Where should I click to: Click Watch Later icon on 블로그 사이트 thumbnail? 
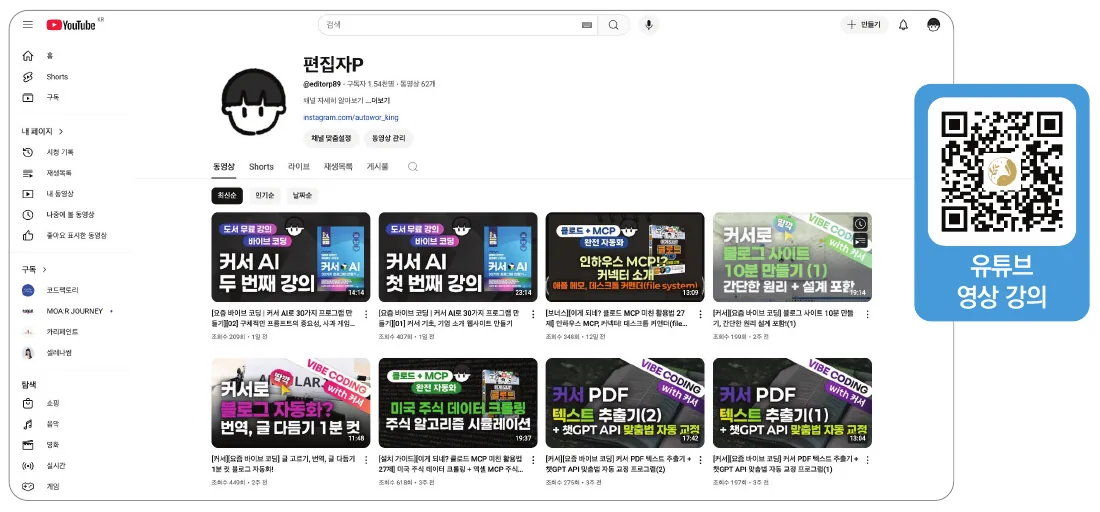tap(861, 224)
